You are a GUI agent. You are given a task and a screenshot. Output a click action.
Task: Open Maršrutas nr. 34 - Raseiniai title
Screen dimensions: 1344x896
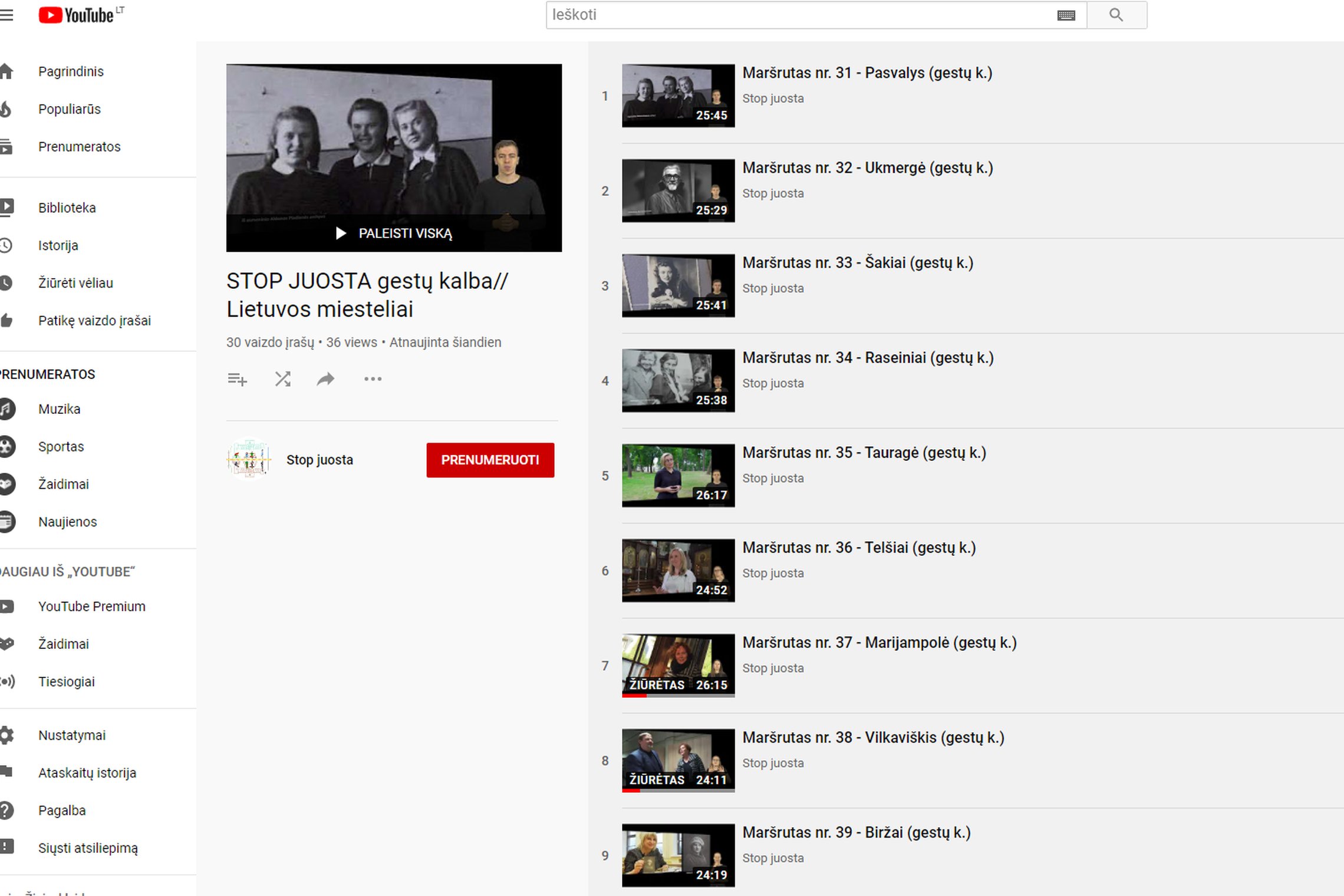(868, 357)
